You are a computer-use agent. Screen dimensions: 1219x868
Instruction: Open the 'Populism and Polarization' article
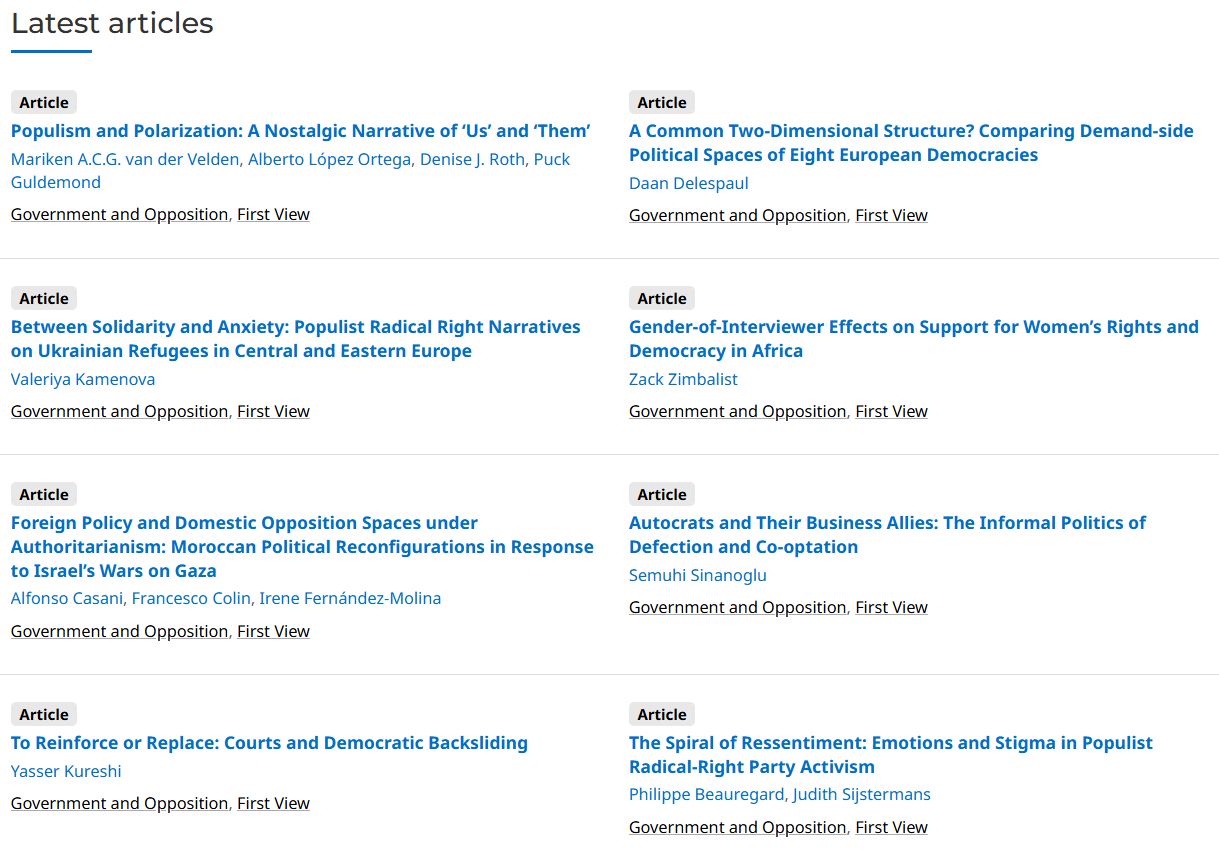tap(300, 131)
